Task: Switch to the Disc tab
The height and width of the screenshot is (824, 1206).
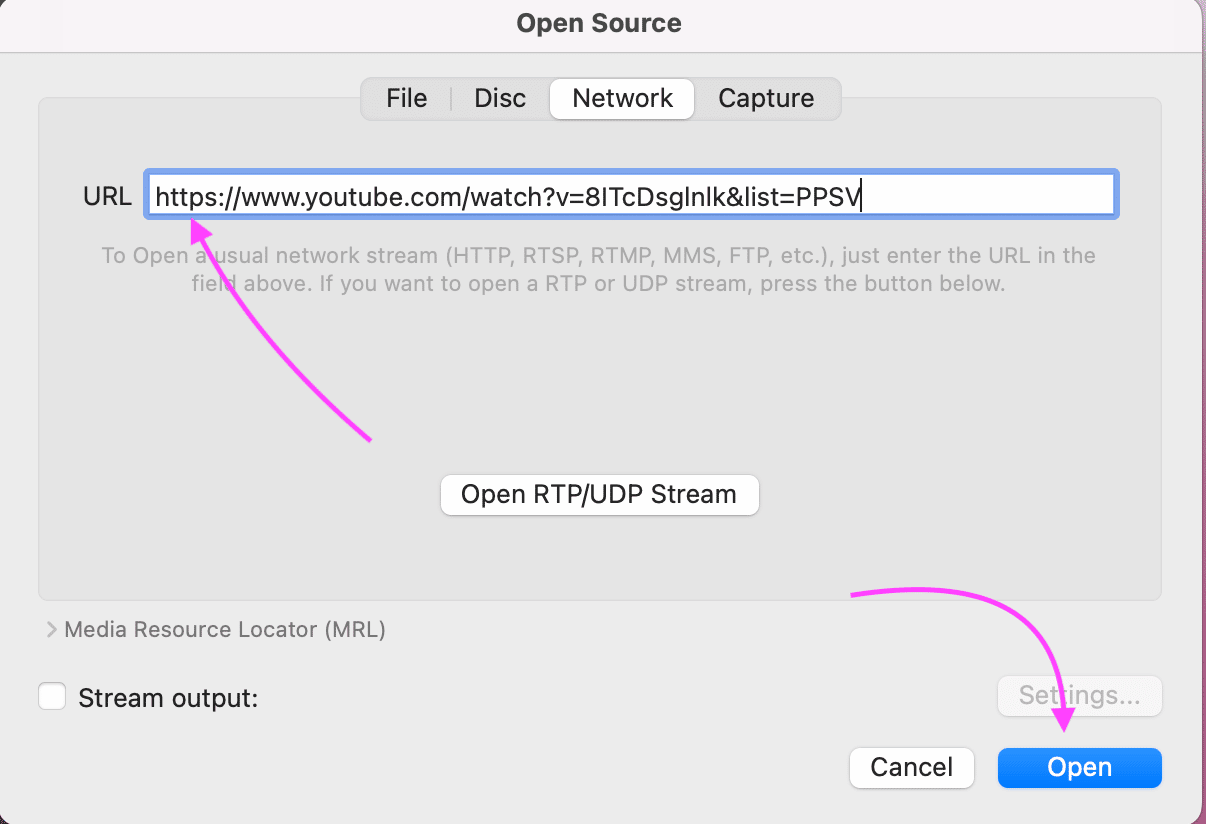Action: click(x=500, y=98)
